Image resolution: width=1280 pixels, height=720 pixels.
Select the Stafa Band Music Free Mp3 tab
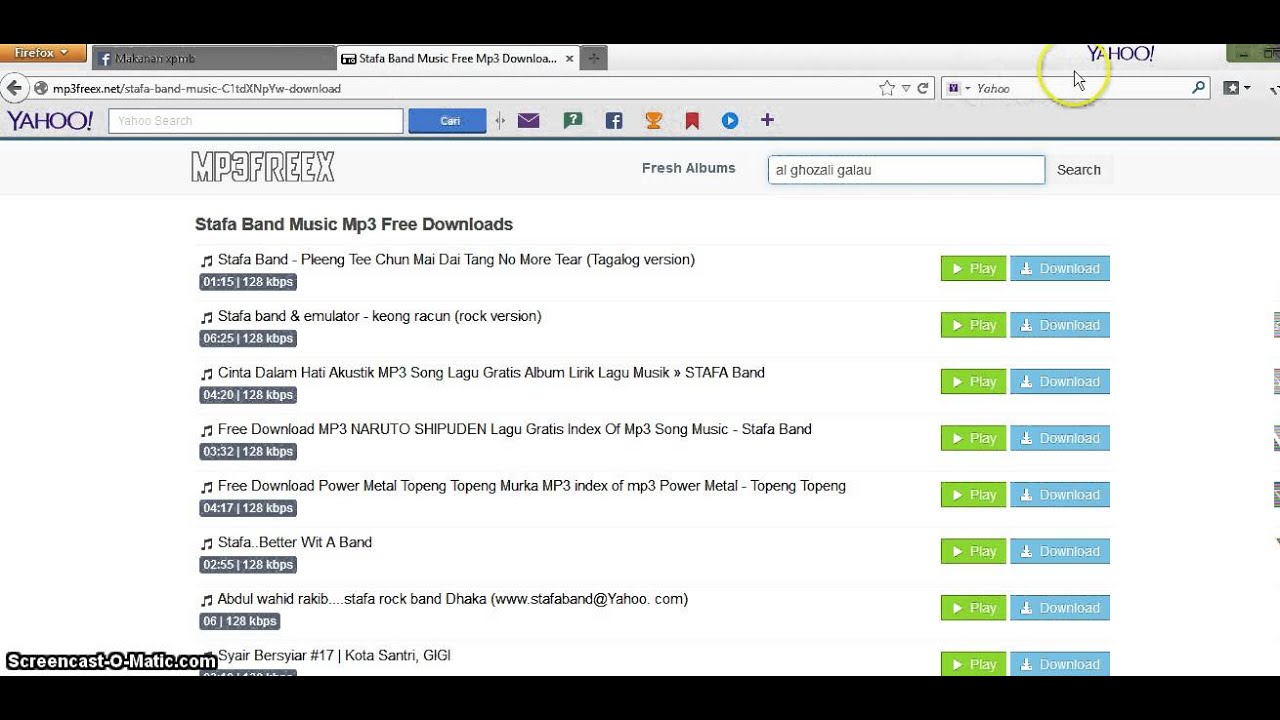click(x=458, y=59)
